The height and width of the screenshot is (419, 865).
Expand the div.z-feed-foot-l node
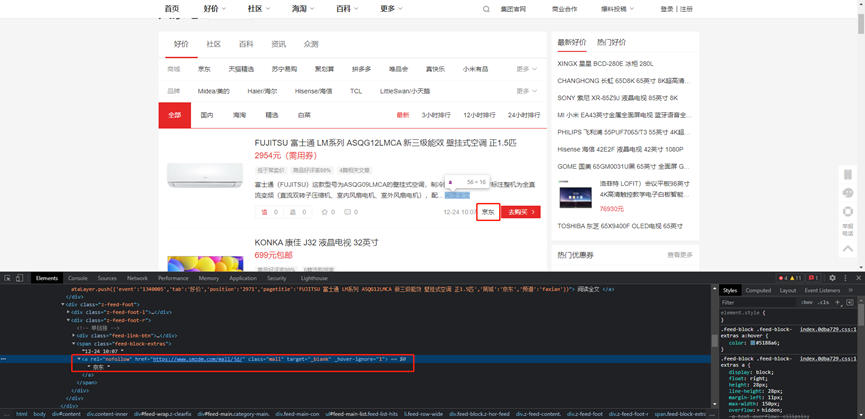pos(68,312)
